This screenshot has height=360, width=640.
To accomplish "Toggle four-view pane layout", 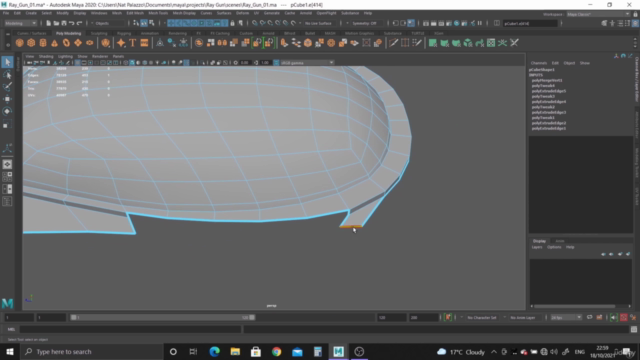I will [7, 177].
